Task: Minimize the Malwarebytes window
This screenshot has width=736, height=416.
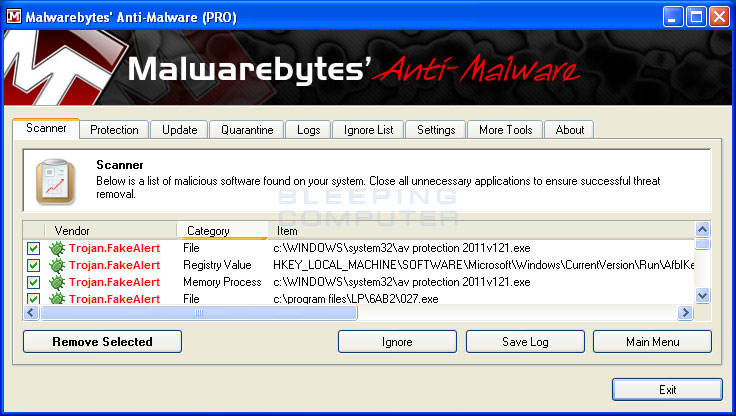Action: click(673, 17)
